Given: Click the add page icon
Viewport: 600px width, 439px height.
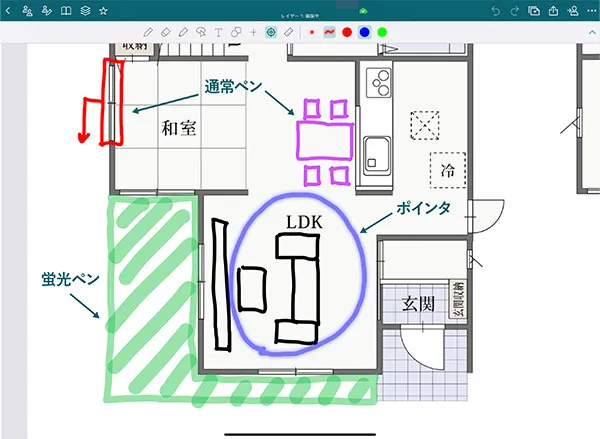Looking at the screenshot, I should click(x=534, y=11).
